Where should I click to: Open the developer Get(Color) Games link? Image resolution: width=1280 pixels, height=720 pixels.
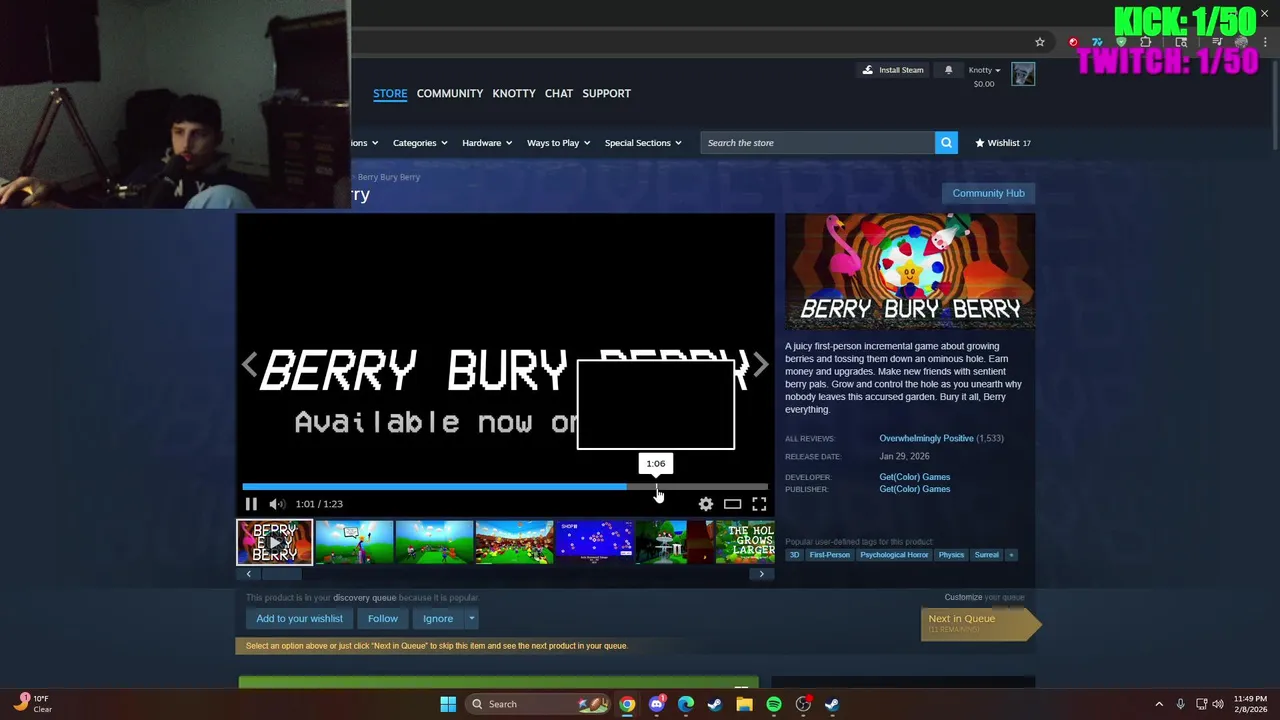(915, 477)
